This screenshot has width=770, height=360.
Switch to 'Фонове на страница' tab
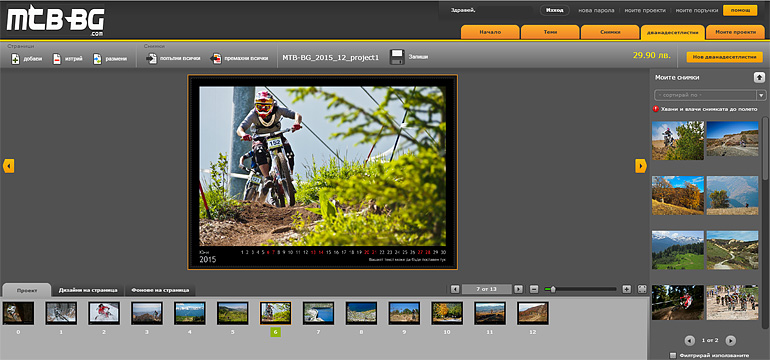tap(160, 290)
